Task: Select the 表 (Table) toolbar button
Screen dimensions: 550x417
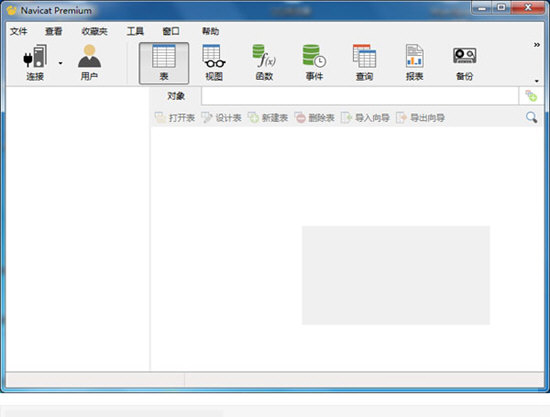Action: [x=164, y=63]
